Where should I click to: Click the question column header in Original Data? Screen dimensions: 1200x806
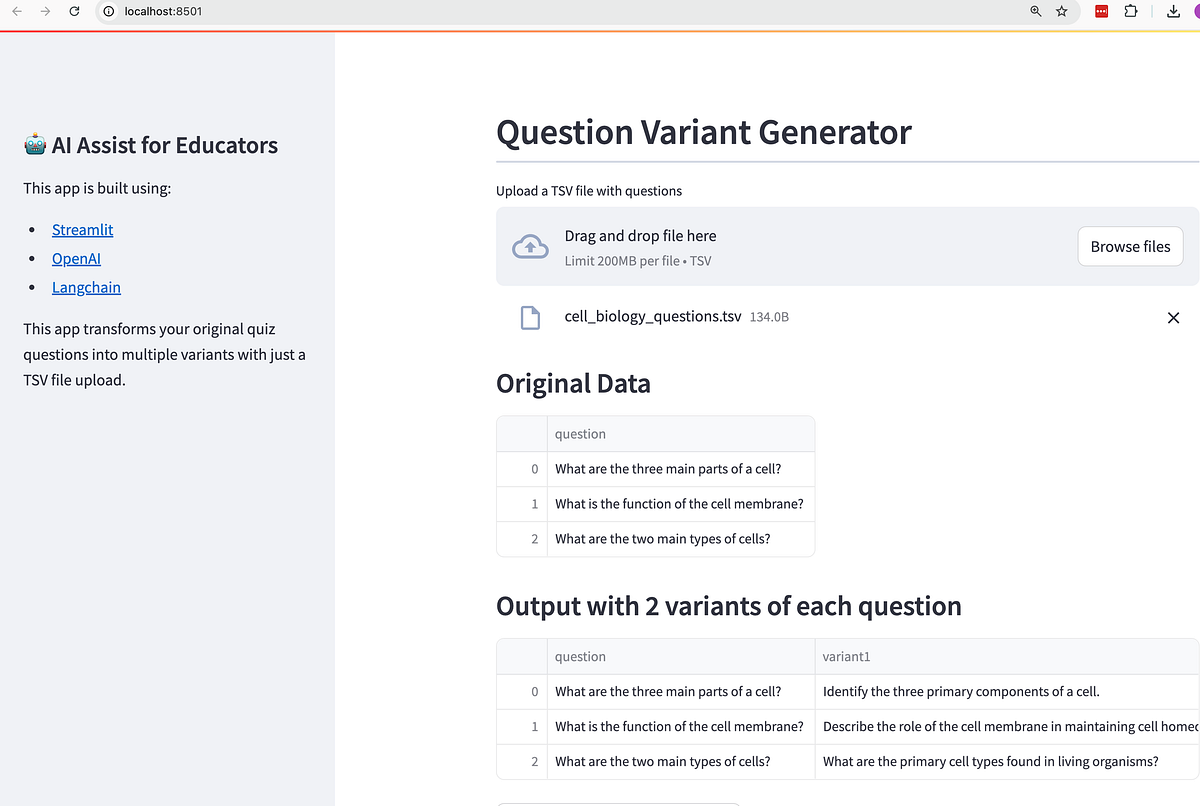coord(580,433)
